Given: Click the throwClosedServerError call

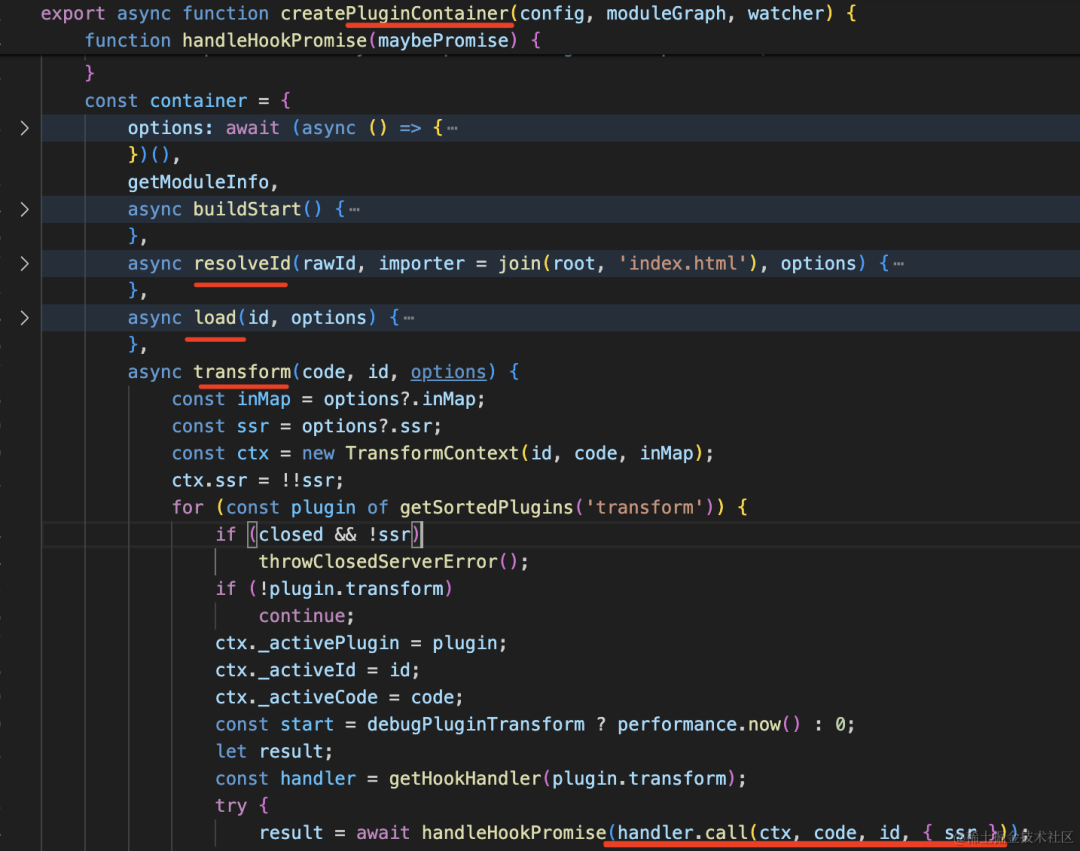Looking at the screenshot, I should click(x=378, y=562).
